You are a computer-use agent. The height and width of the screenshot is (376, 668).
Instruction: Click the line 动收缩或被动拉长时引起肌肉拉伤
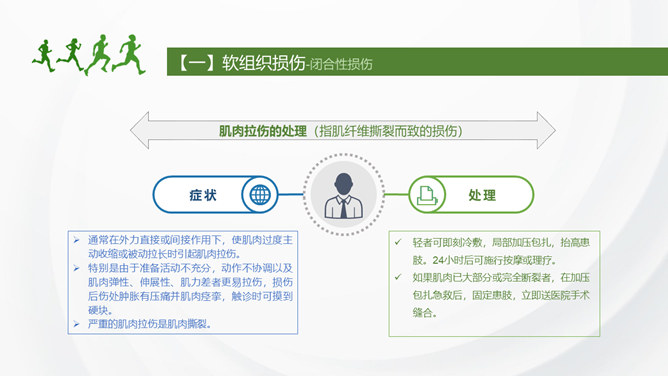164,254
